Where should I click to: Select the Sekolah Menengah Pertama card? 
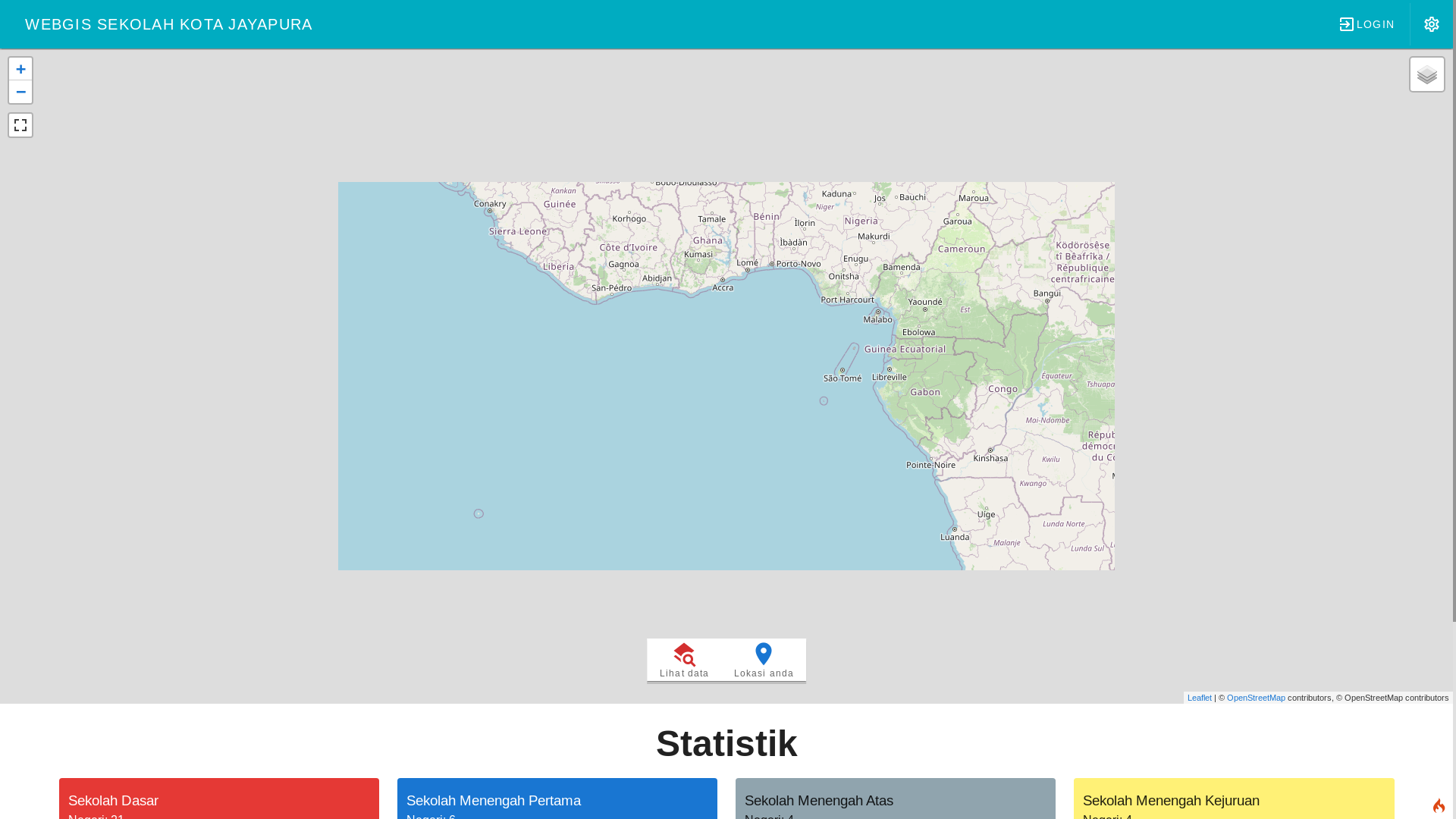coord(557,799)
